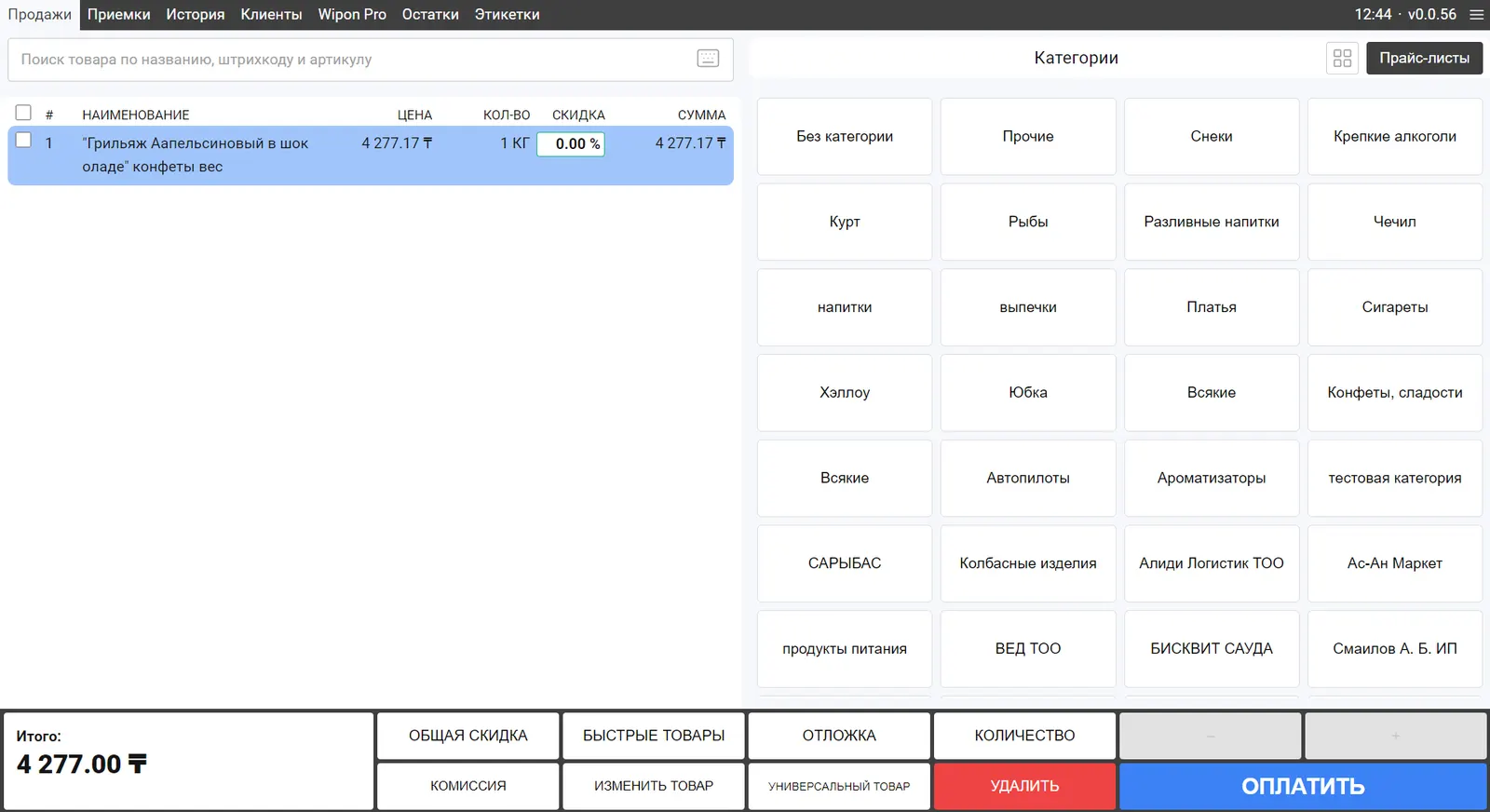Open БЫСТРЫЕ ТОВАРЫ panel
Screen dimensions: 1490x812
[x=653, y=736]
